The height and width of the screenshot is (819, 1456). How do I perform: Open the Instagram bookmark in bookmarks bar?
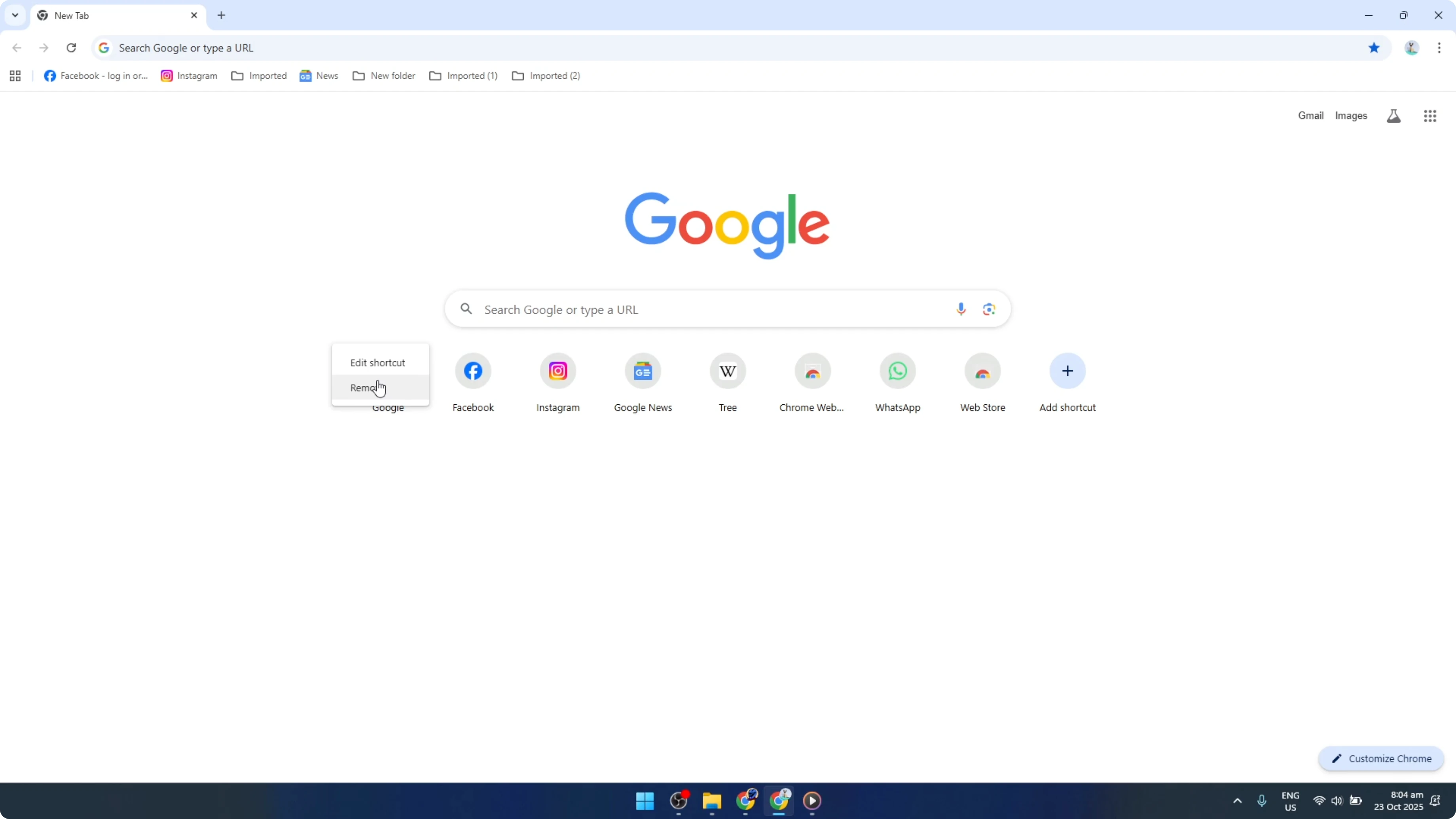pyautogui.click(x=189, y=76)
